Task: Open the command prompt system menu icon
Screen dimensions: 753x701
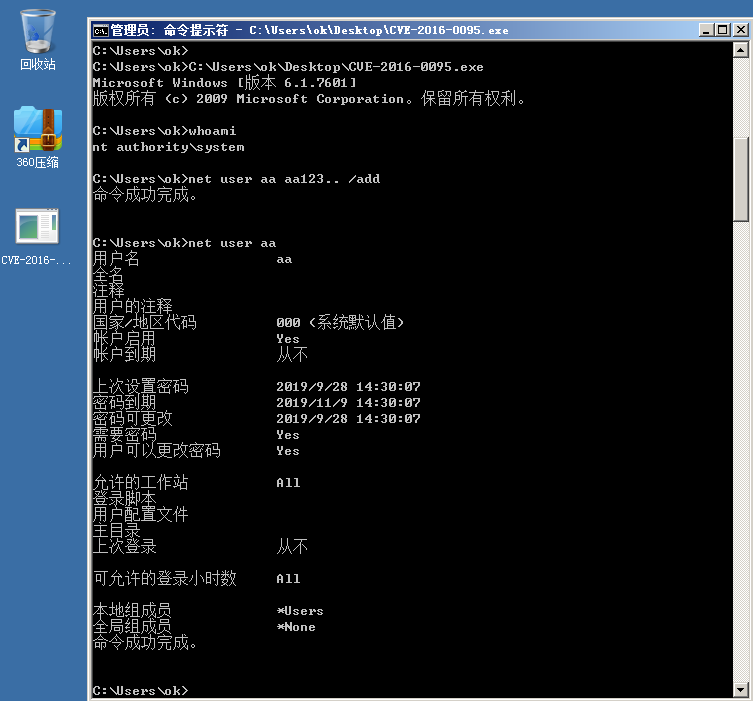Action: coord(101,31)
